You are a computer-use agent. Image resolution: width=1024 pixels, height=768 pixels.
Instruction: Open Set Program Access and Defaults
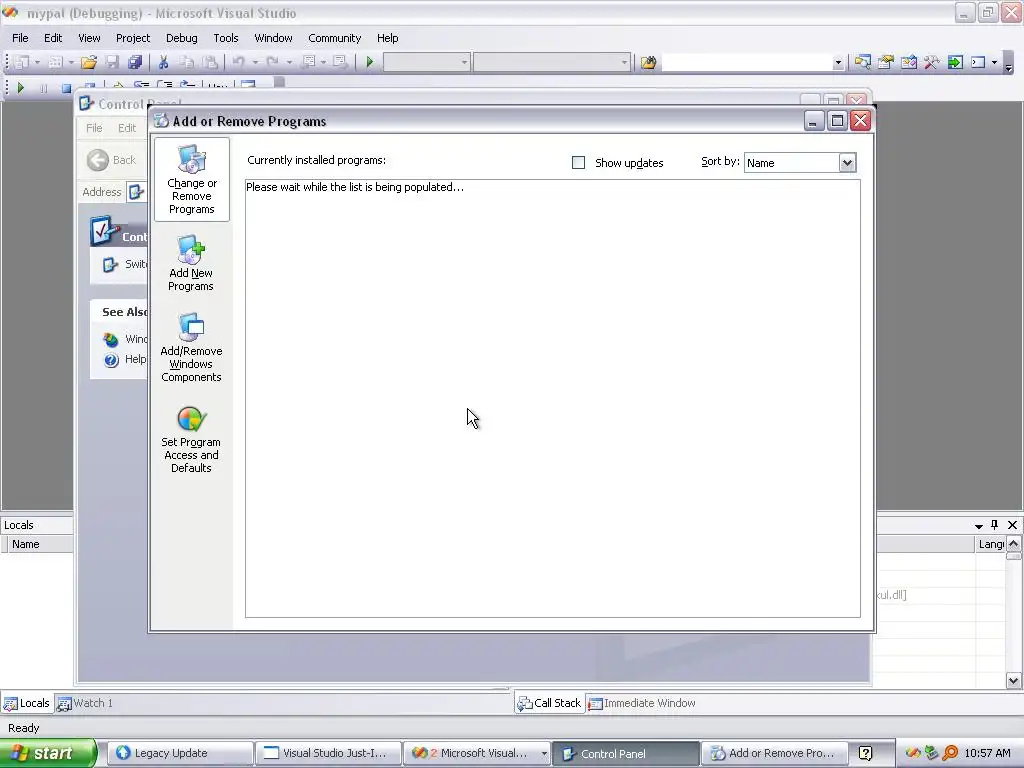click(x=191, y=440)
